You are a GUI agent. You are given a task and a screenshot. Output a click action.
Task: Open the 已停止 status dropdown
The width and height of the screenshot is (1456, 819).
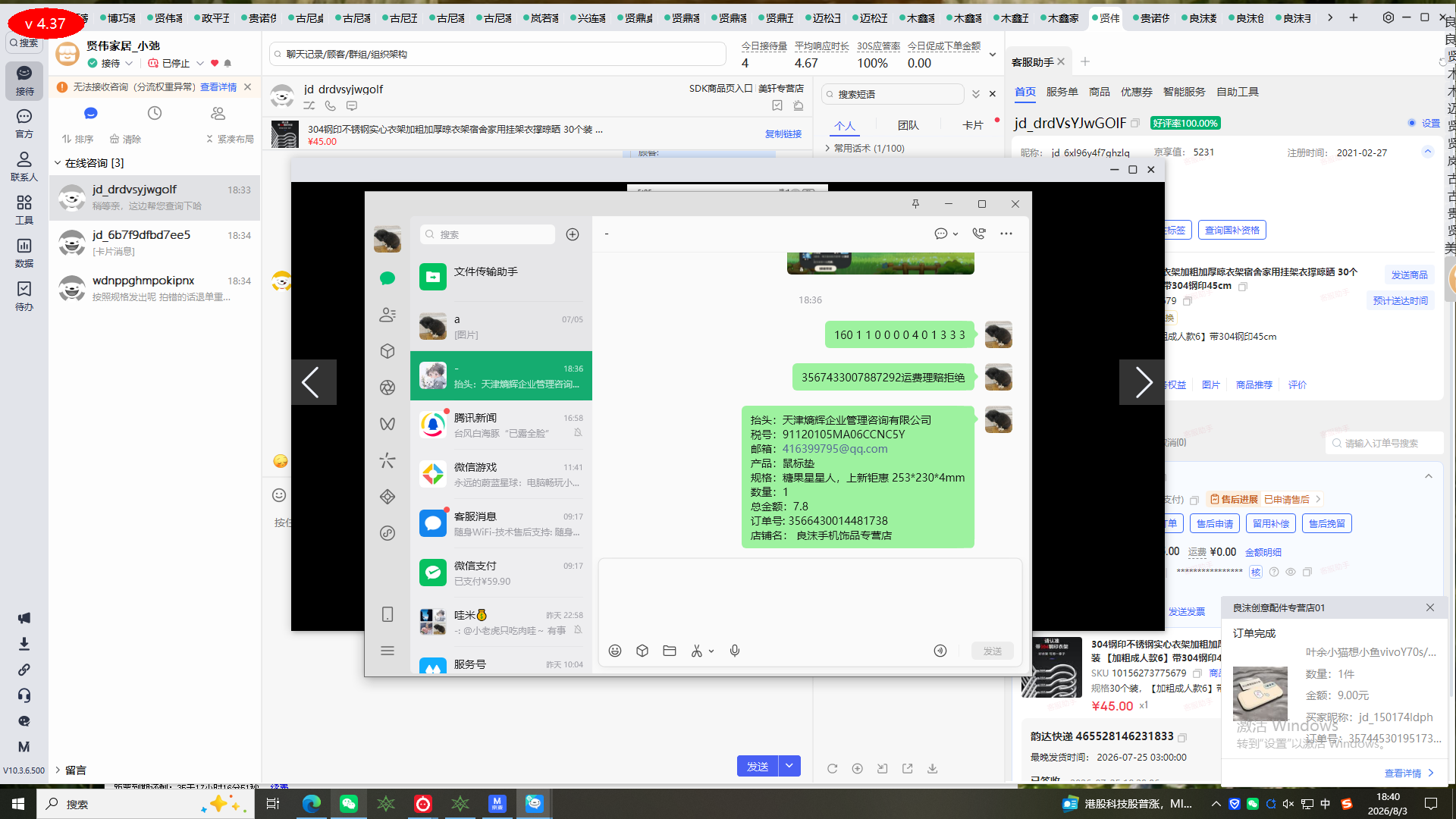tap(176, 63)
